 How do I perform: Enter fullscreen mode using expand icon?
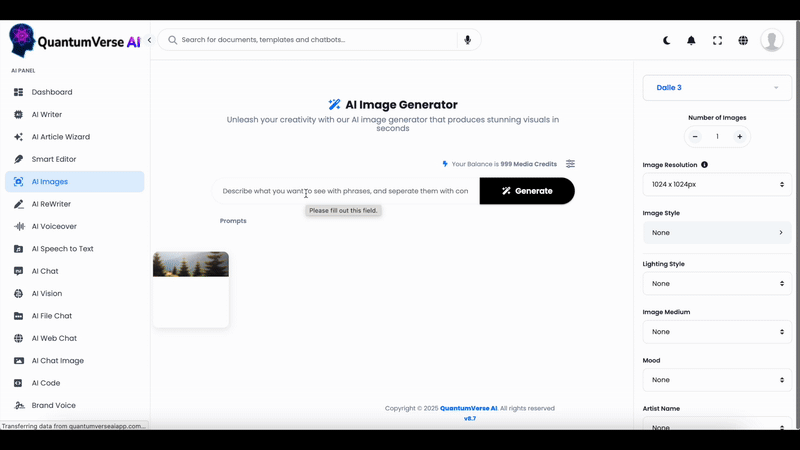coord(717,41)
